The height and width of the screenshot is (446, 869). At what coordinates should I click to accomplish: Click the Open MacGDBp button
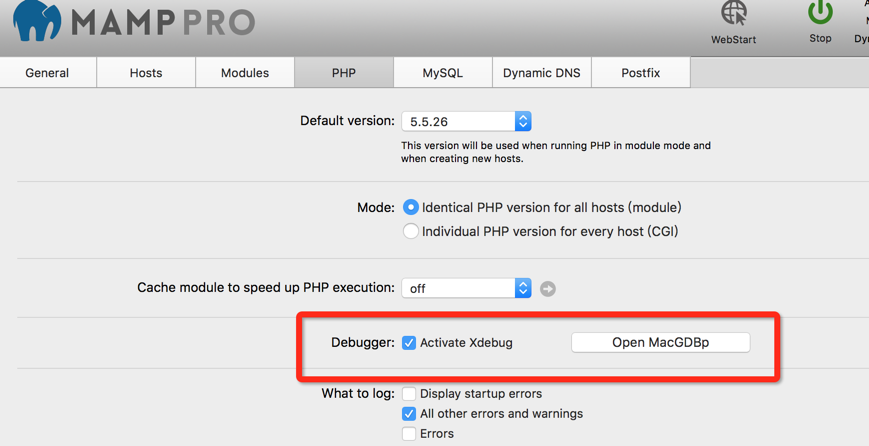coord(661,342)
